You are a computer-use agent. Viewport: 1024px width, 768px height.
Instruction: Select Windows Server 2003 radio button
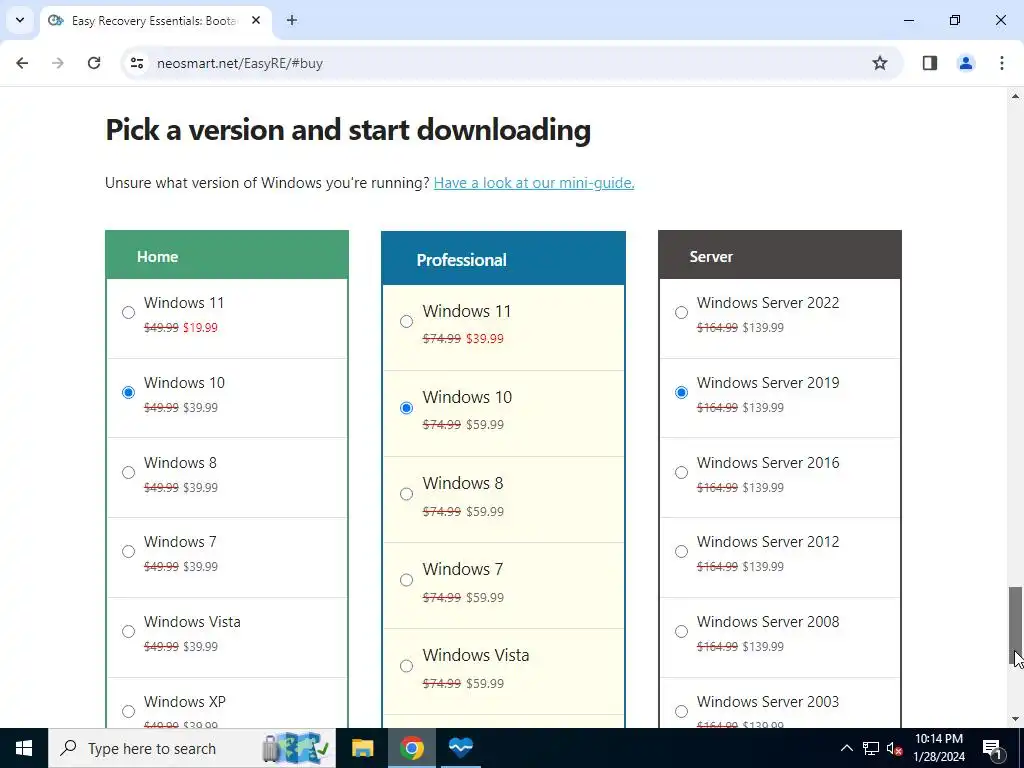click(681, 711)
